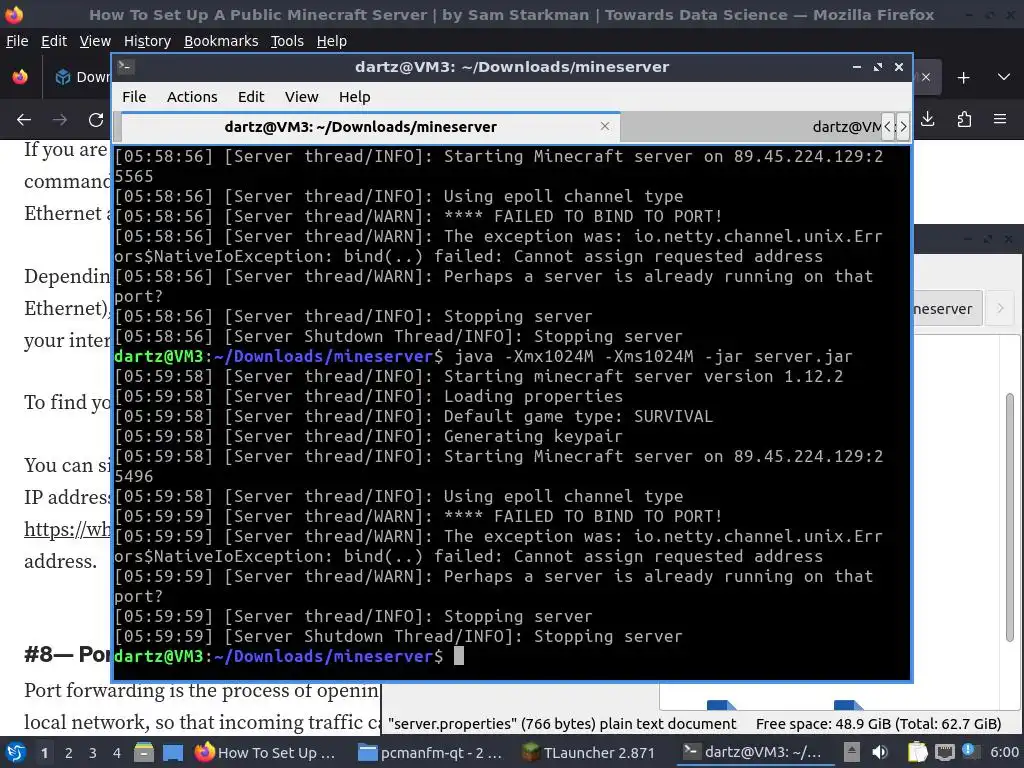Switch to dartz@VM3 terminal taskbar entry
The height and width of the screenshot is (768, 1024).
(x=753, y=752)
